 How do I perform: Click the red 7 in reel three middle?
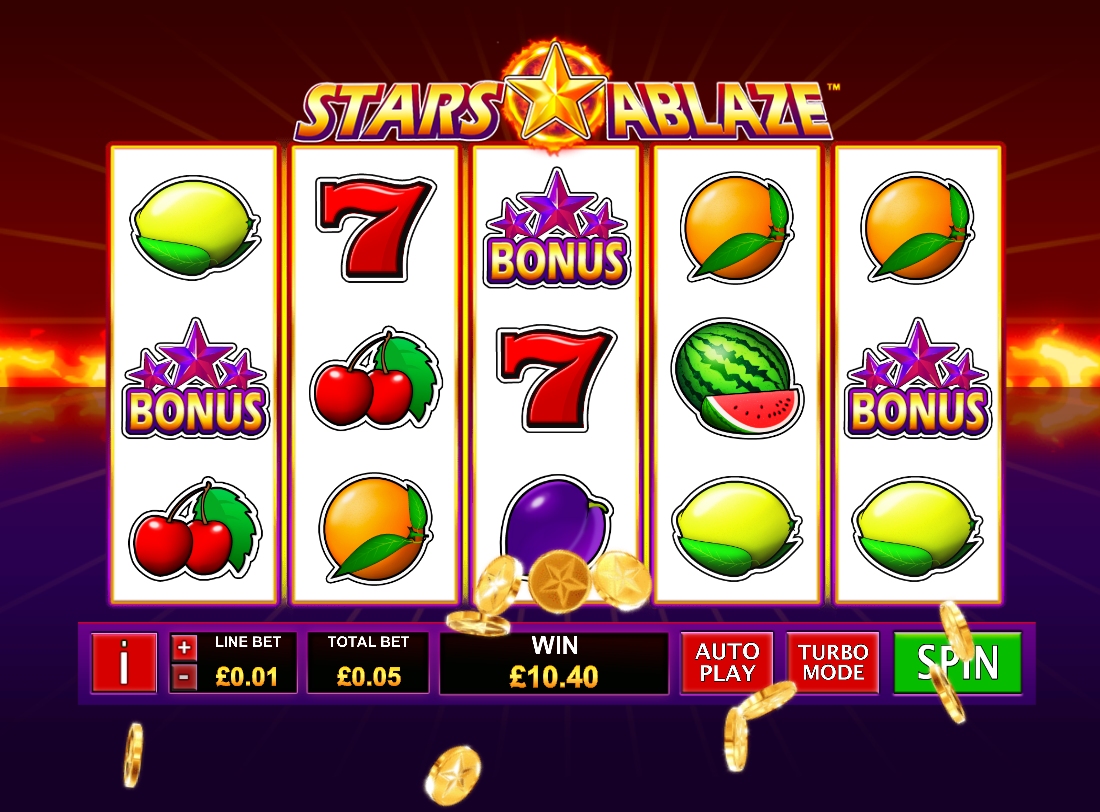click(556, 378)
